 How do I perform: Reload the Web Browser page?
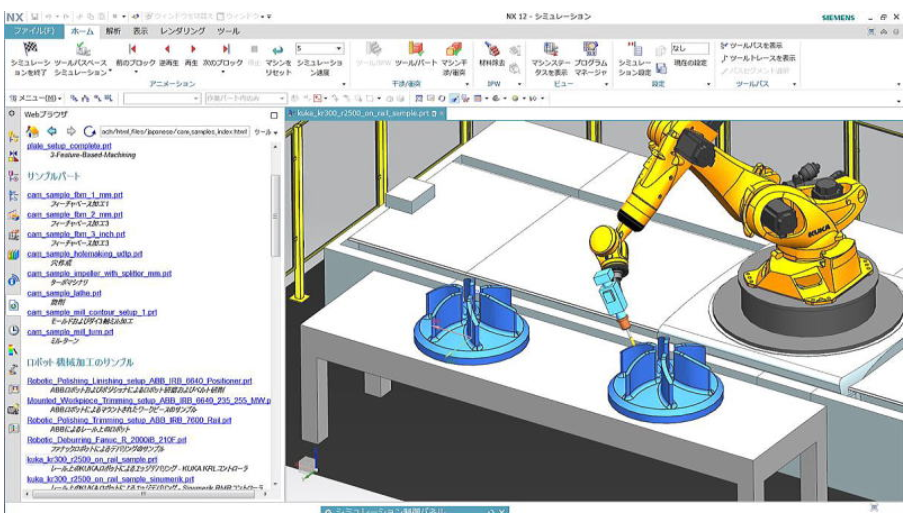click(x=89, y=132)
